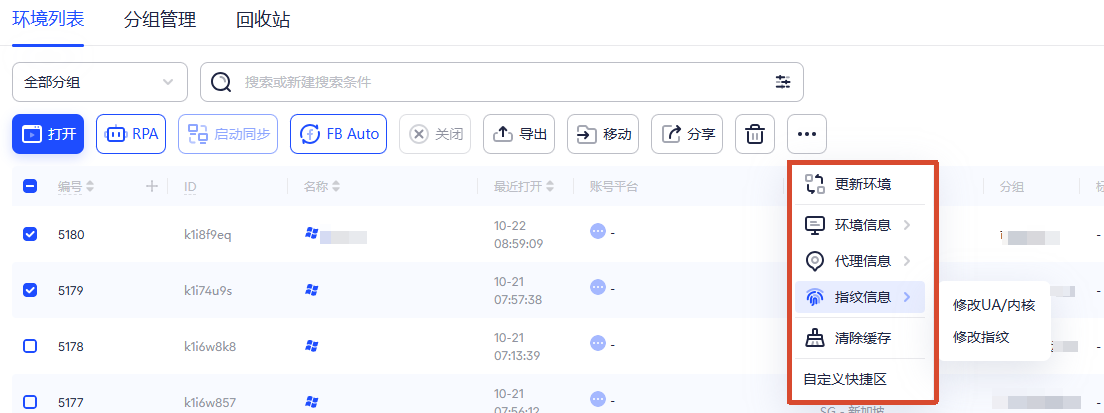Image resolution: width=1104 pixels, height=413 pixels.
Task: Toggle the select-all header checkbox
Action: click(30, 186)
